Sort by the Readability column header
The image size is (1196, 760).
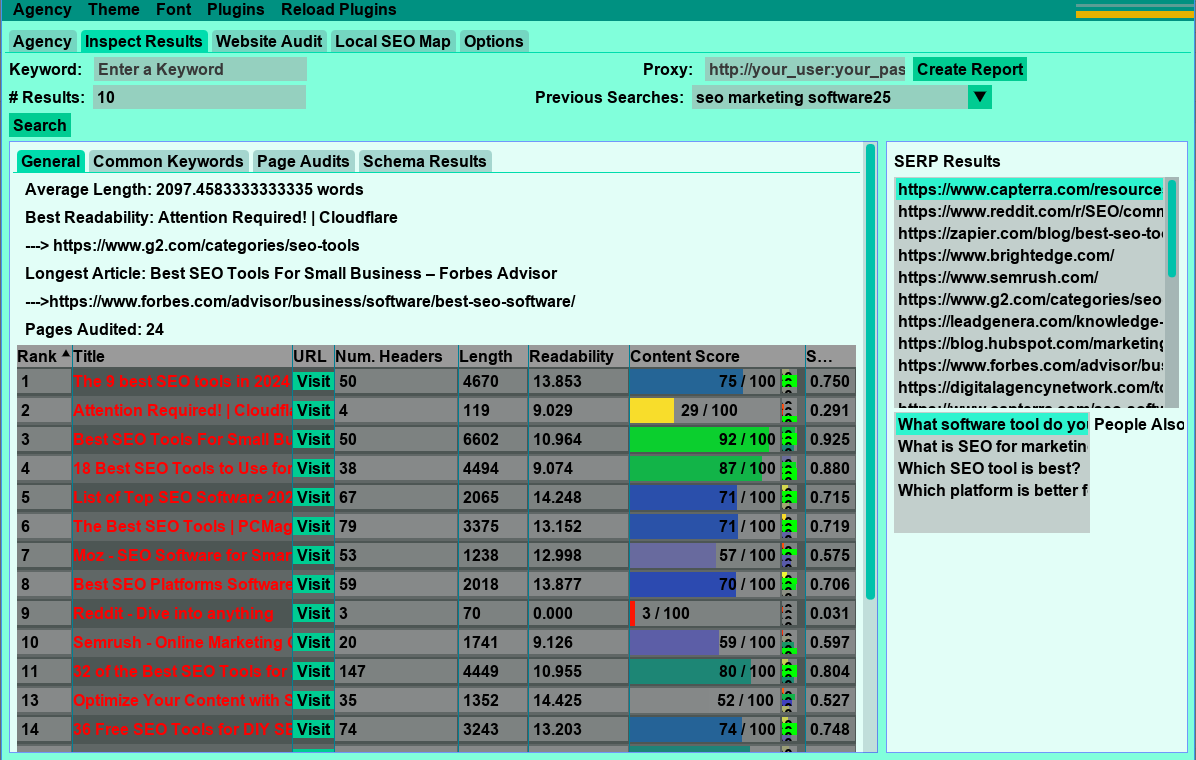(x=578, y=356)
